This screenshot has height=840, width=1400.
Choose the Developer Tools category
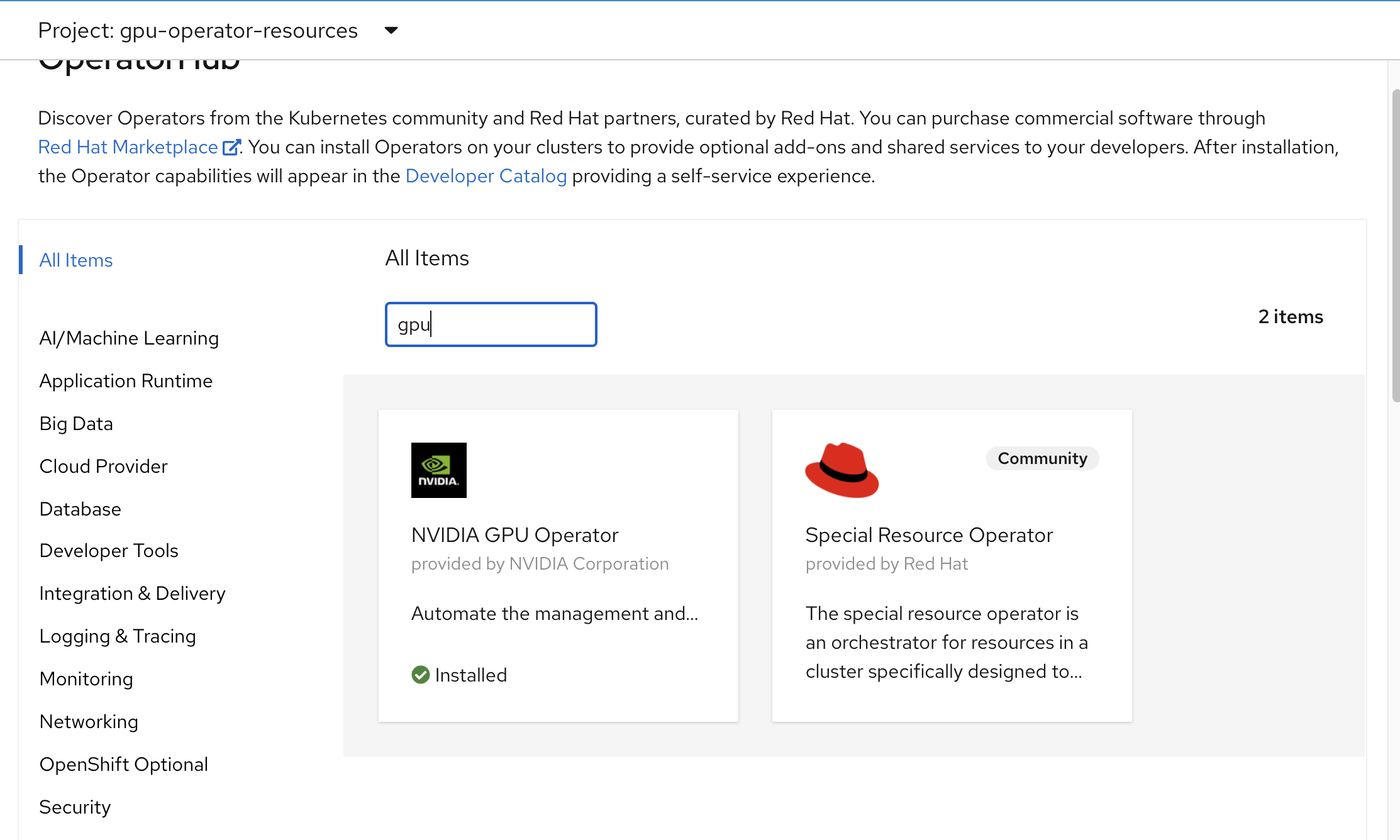tap(109, 551)
